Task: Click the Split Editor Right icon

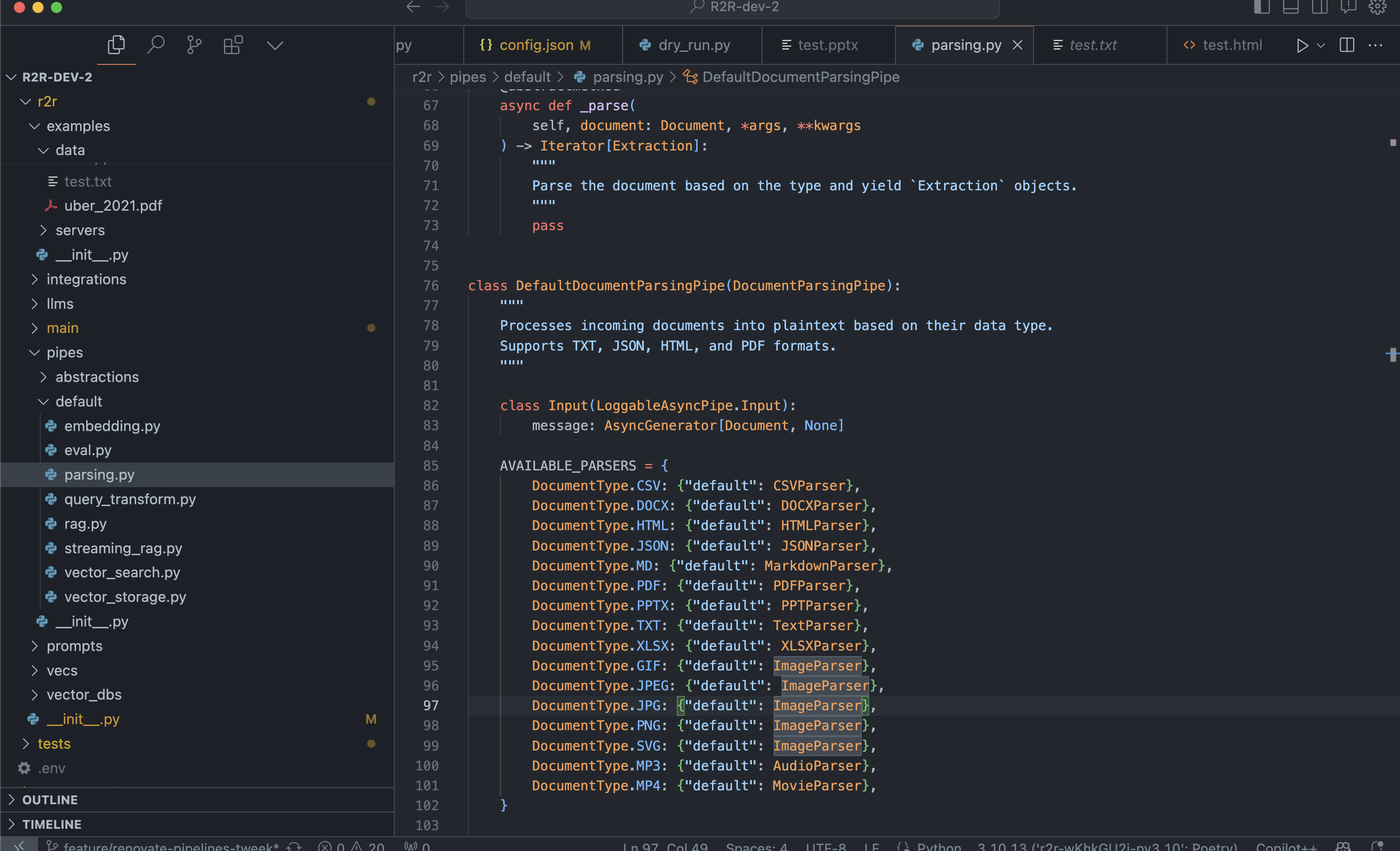Action: point(1347,45)
